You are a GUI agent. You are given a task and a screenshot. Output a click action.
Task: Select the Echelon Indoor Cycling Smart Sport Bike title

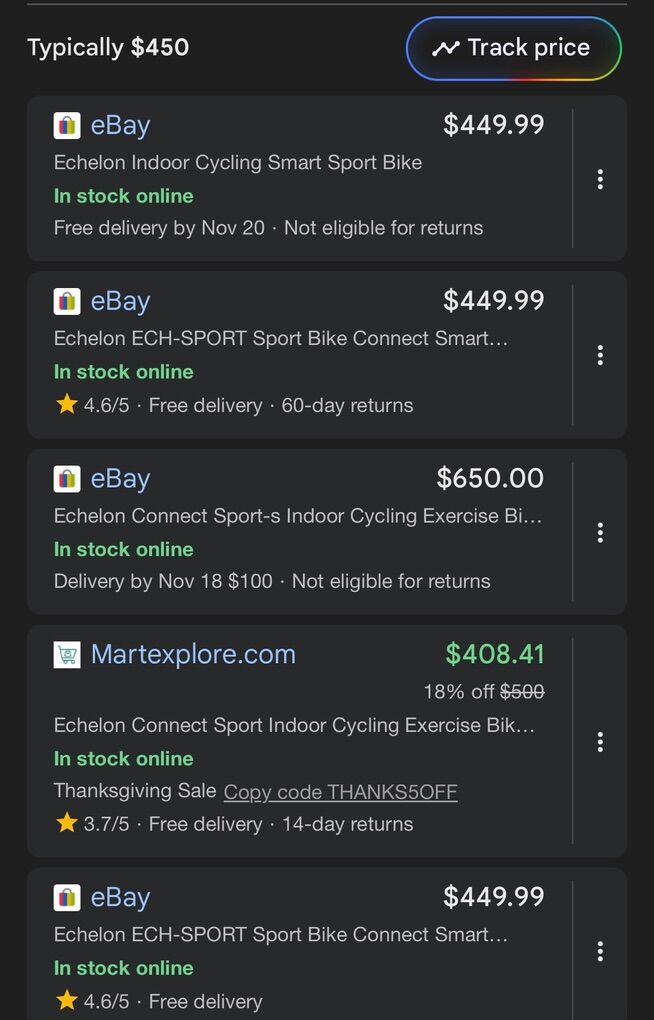click(238, 162)
